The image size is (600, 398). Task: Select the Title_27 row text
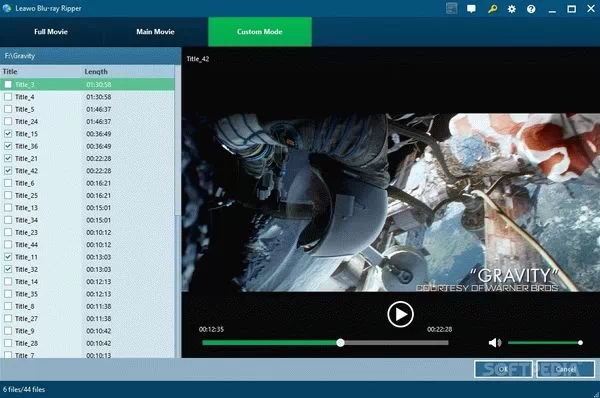point(26,318)
